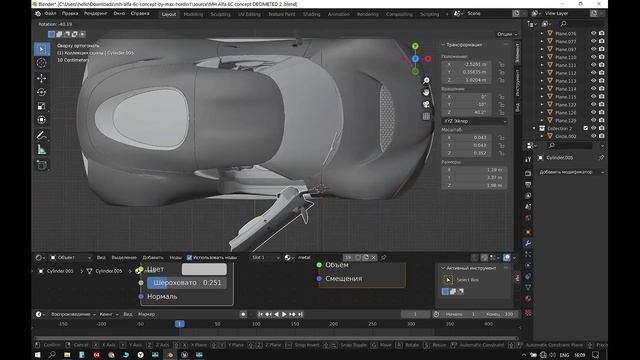Screen dimensions: 640x360
Task: Toggle auto keying record button
Action: click(x=243, y=314)
